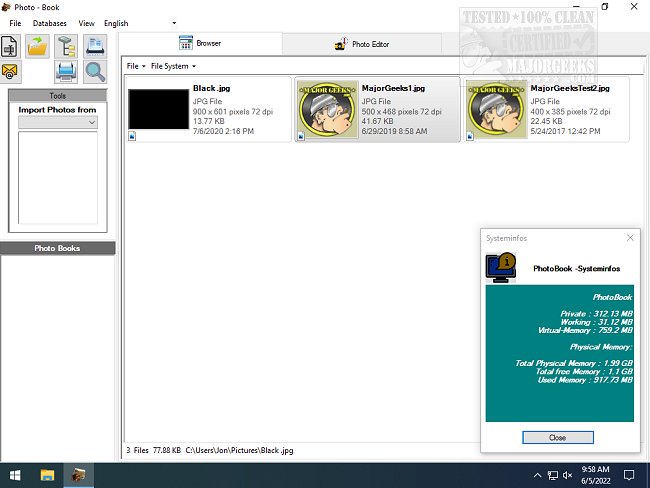Click the open folder toolbar icon
This screenshot has height=488, width=650.
coord(37,46)
